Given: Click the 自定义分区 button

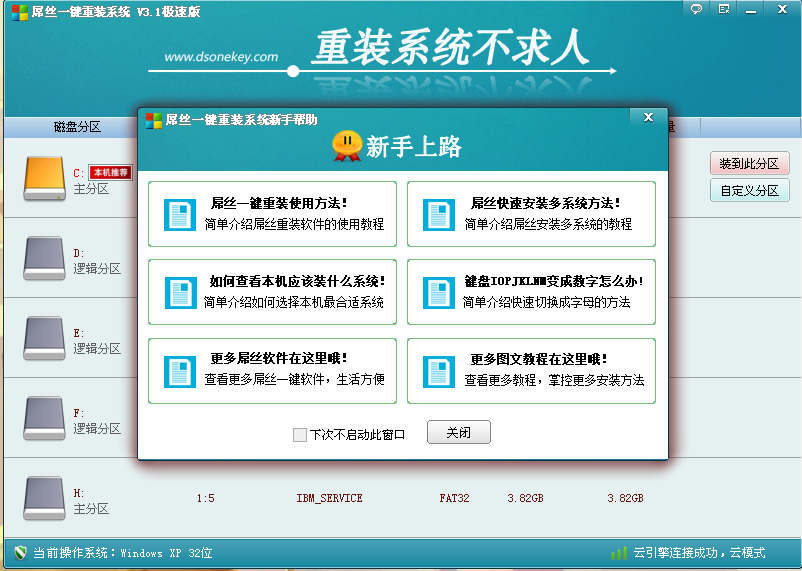Looking at the screenshot, I should click(749, 190).
